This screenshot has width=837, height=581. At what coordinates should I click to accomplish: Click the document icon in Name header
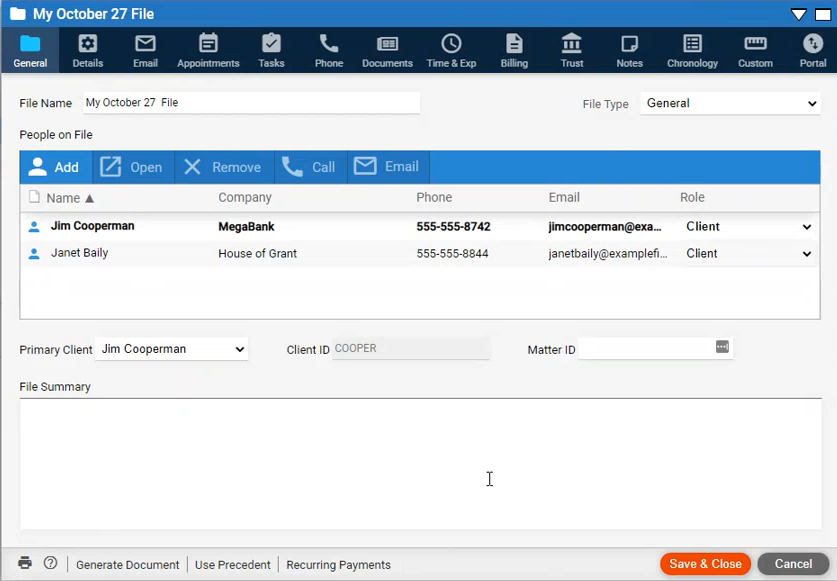[x=34, y=197]
